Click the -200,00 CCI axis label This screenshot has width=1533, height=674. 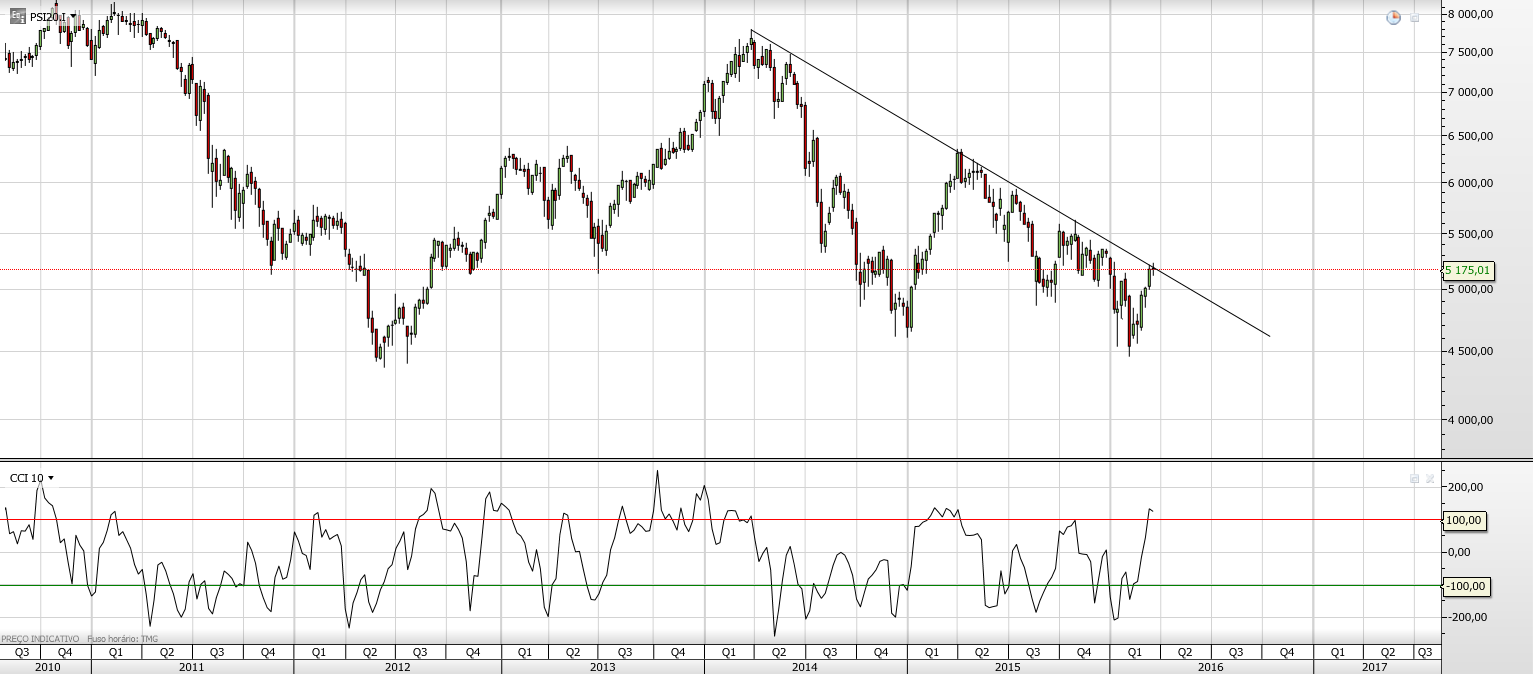(x=1466, y=617)
